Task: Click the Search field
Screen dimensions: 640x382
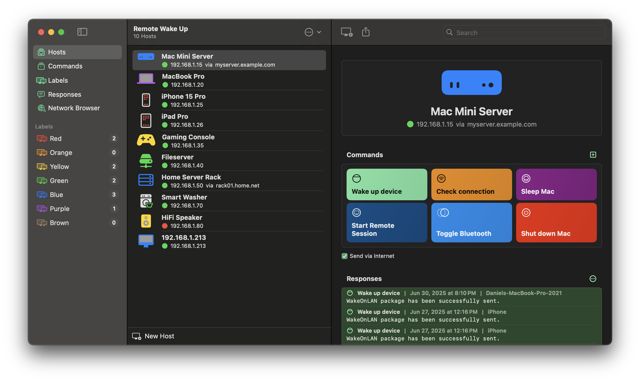Action: [524, 32]
